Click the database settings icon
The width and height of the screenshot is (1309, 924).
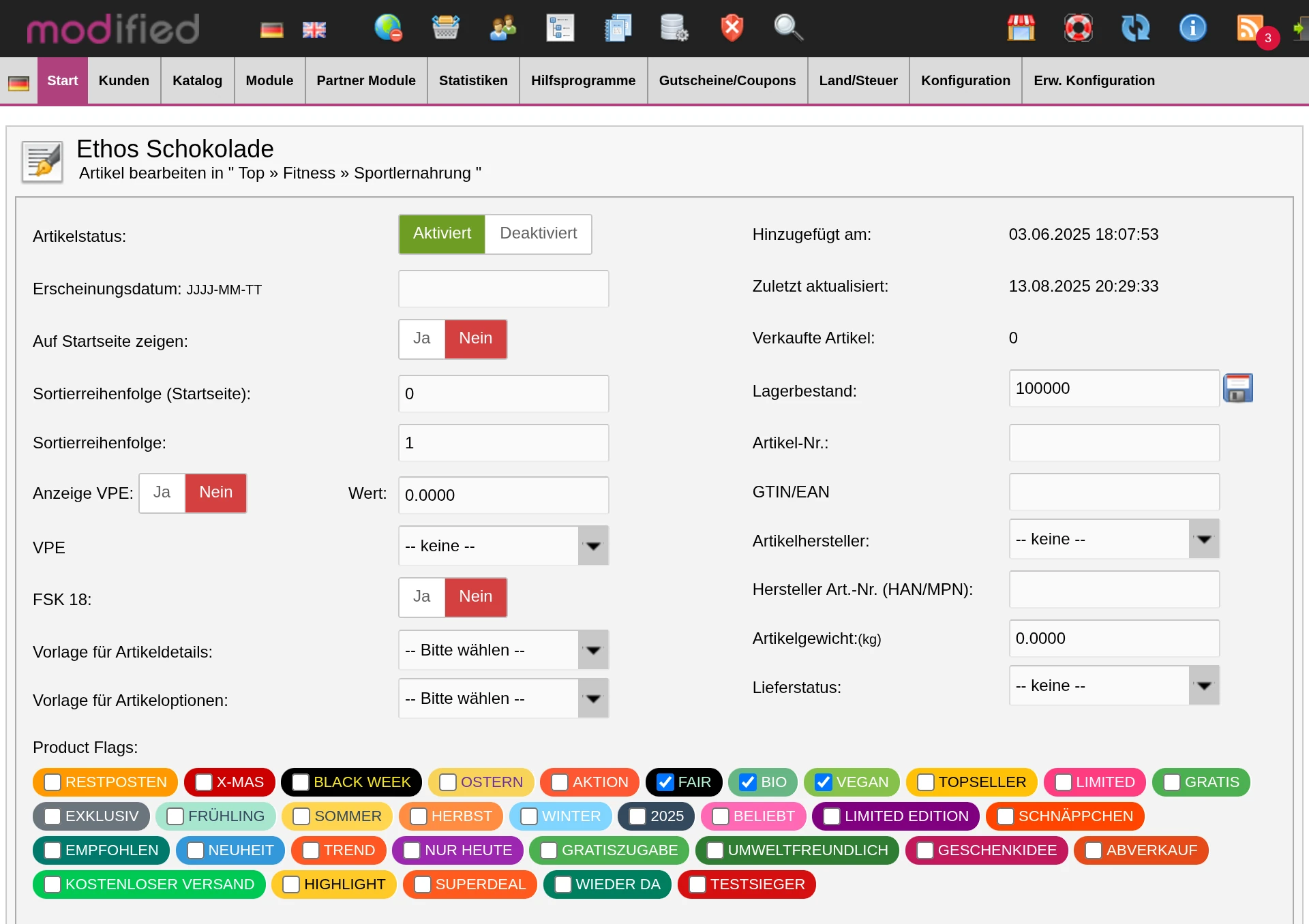pos(674,28)
